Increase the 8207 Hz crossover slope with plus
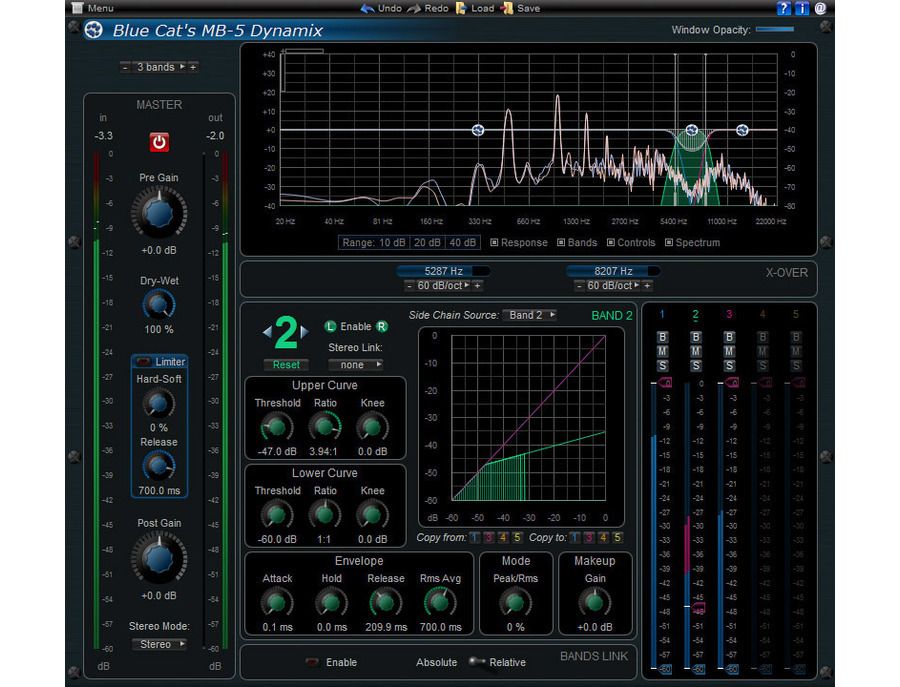This screenshot has height=687, width=900. [647, 285]
